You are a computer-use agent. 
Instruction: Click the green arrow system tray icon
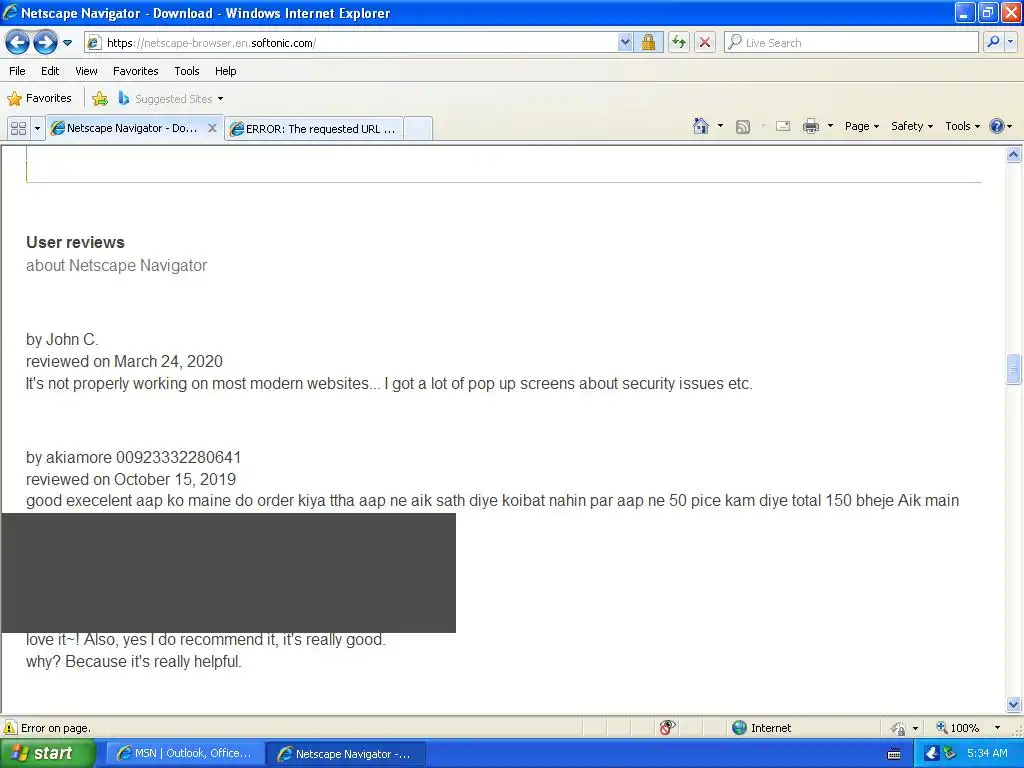pyautogui.click(x=949, y=754)
